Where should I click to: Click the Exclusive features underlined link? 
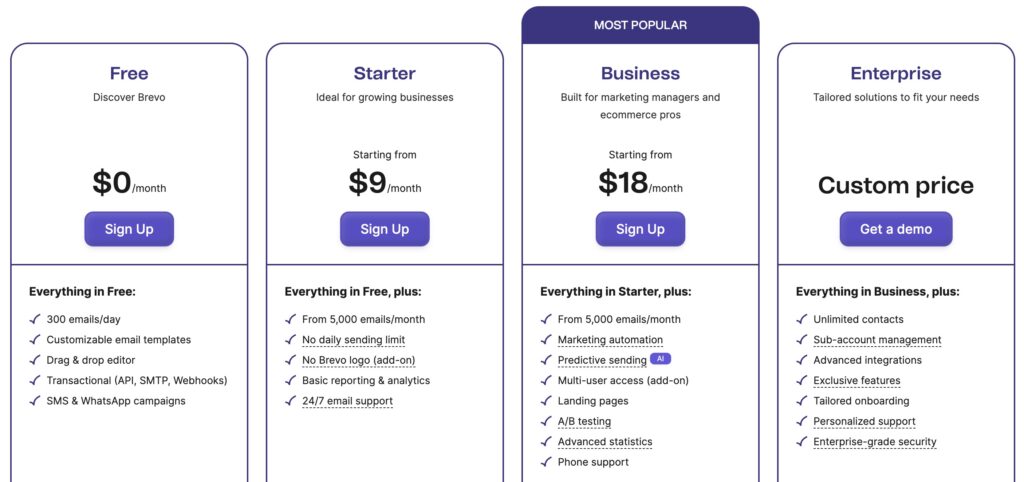click(856, 381)
